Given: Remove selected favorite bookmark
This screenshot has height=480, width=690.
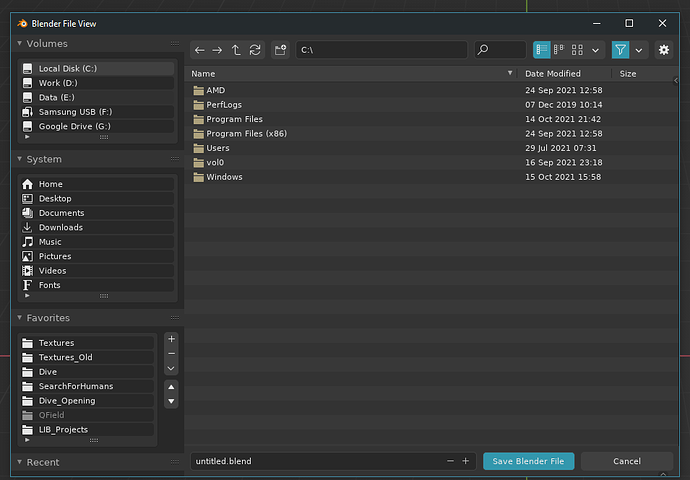Looking at the screenshot, I should (x=171, y=354).
